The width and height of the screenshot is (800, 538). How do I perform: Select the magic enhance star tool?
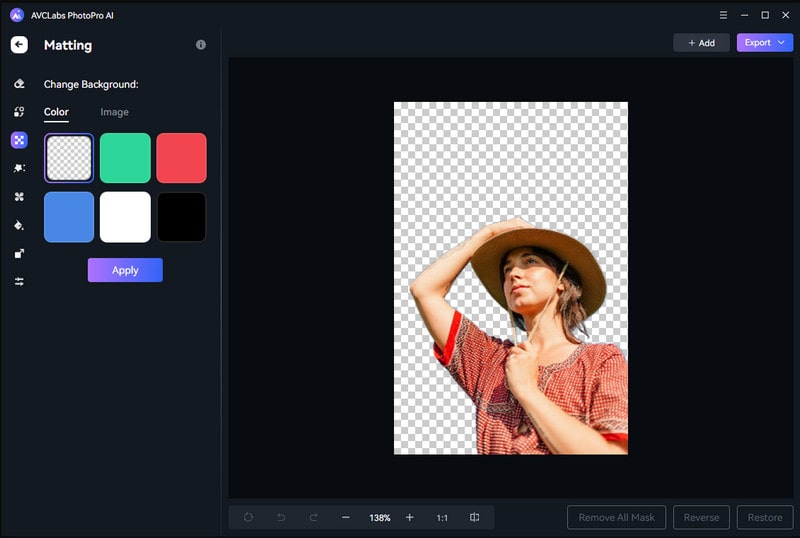[19, 168]
